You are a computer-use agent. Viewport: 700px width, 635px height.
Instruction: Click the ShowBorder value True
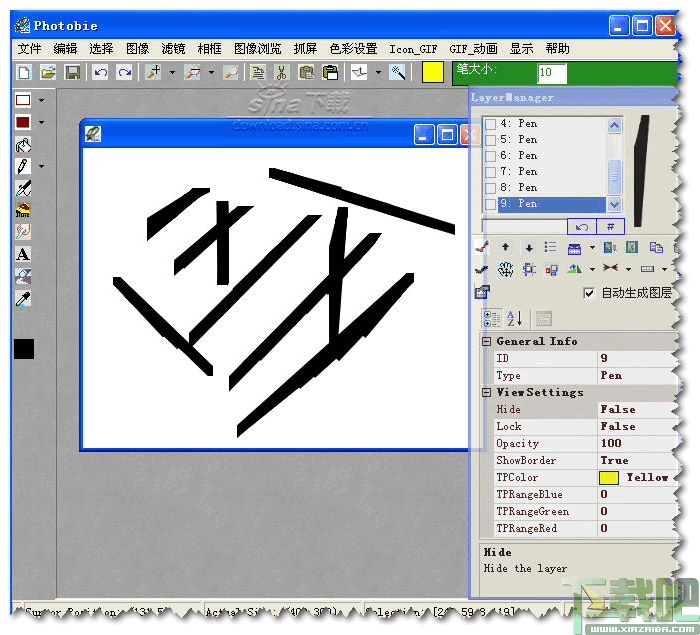614,460
